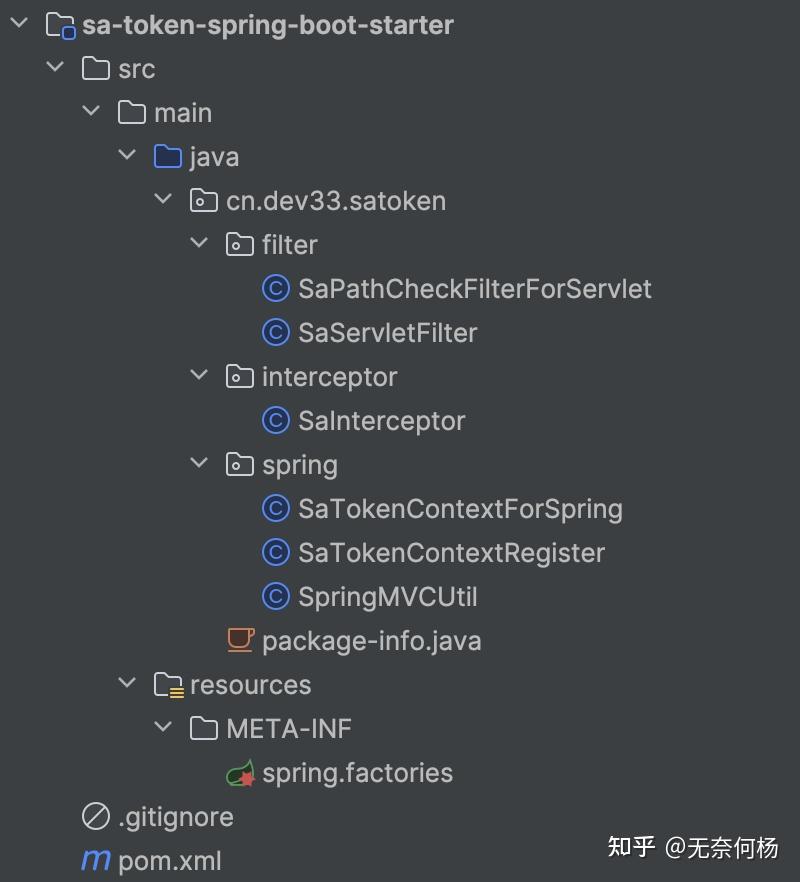Collapse the src directory
The height and width of the screenshot is (882, 800).
click(x=55, y=68)
